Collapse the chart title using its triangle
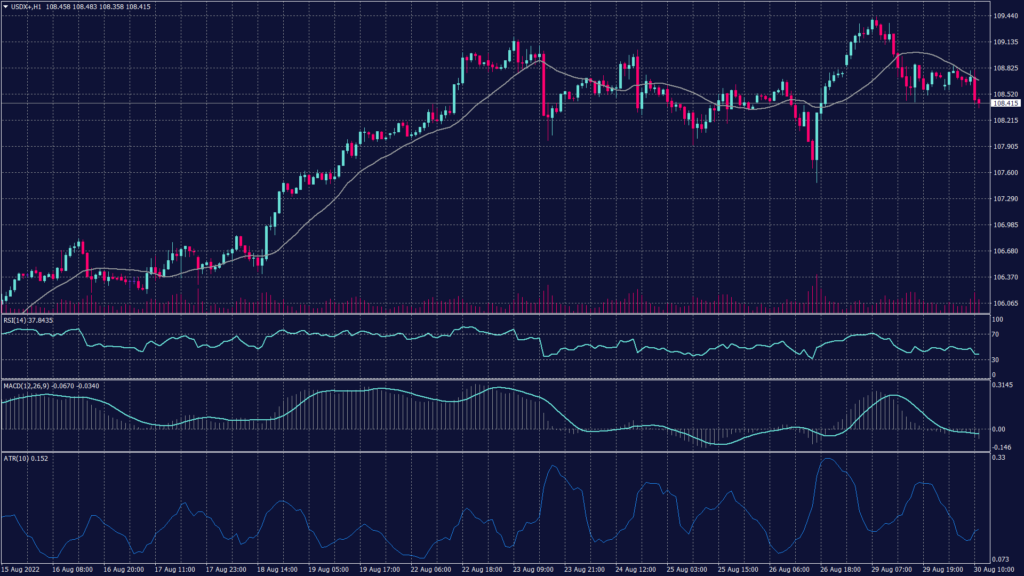 tap(6, 7)
